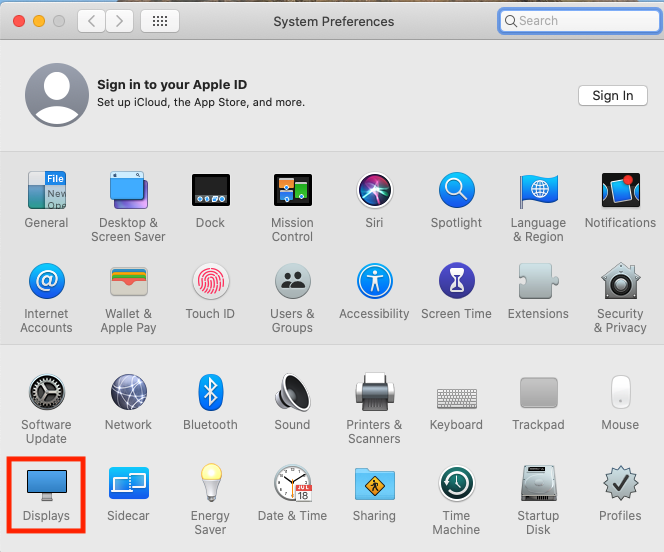
Task: Select the Siri preferences icon
Action: click(374, 190)
